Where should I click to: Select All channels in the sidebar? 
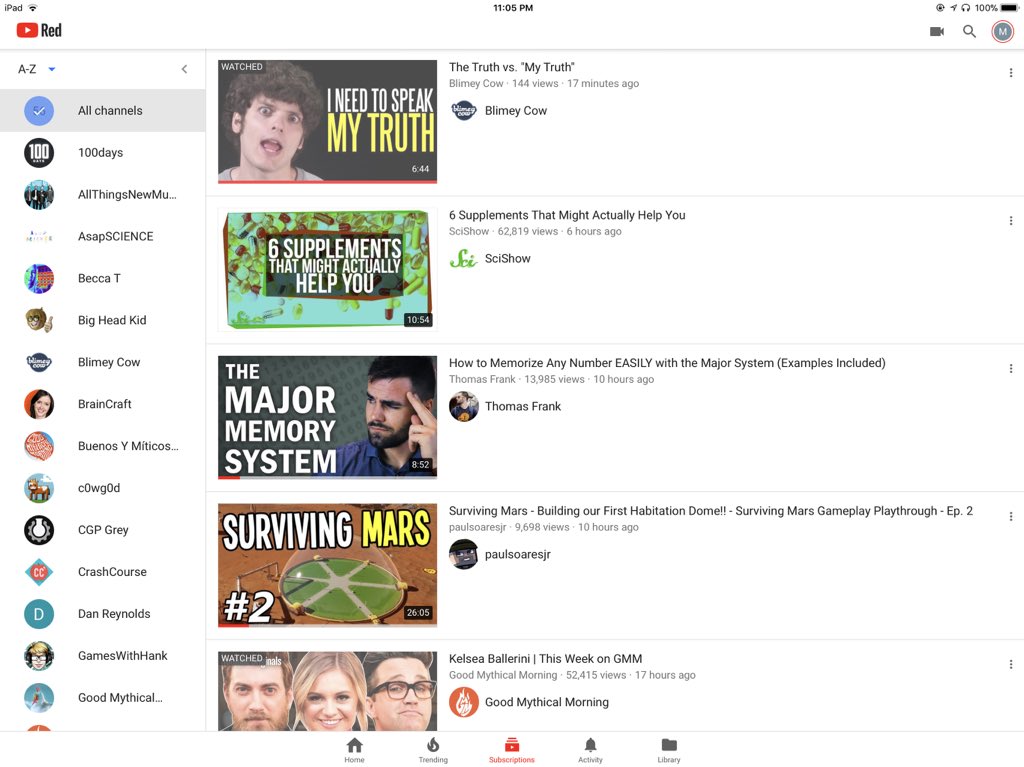(x=103, y=110)
